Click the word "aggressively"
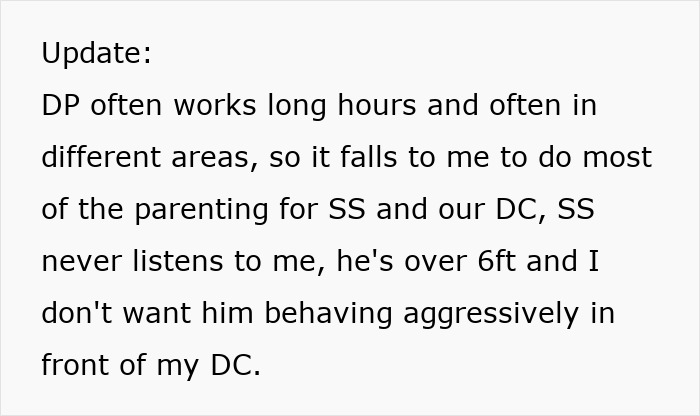700x416 pixels. [491, 313]
